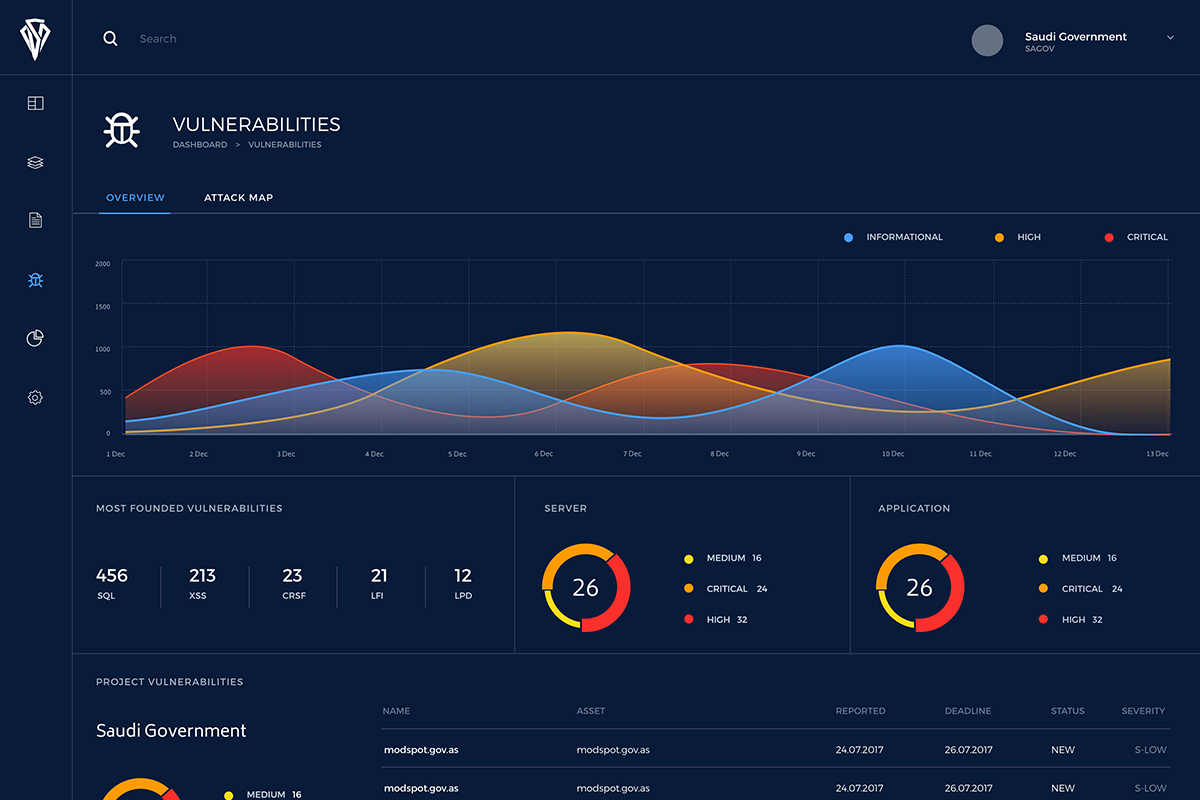The height and width of the screenshot is (800, 1200).
Task: Click the Vulnerabilities breadcrumb link
Action: click(x=285, y=145)
